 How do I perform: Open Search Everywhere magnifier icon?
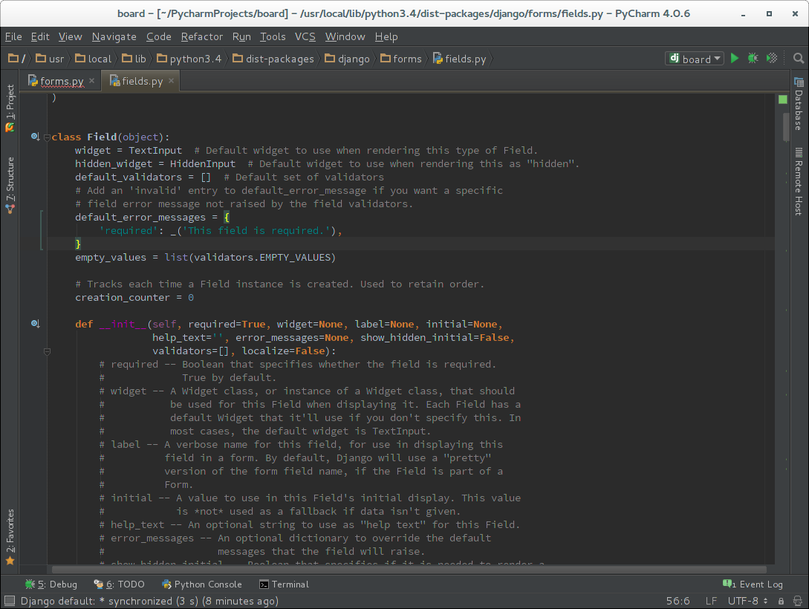point(798,58)
